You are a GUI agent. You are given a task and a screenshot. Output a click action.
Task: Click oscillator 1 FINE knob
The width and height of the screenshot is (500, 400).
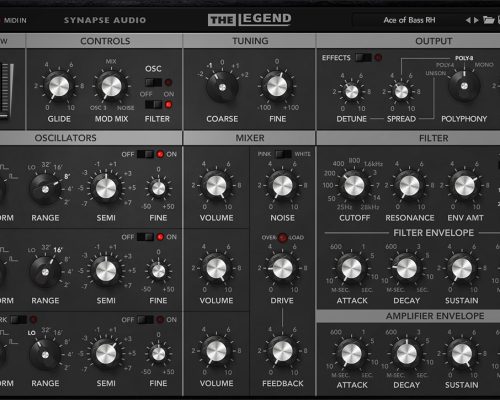[x=158, y=188]
